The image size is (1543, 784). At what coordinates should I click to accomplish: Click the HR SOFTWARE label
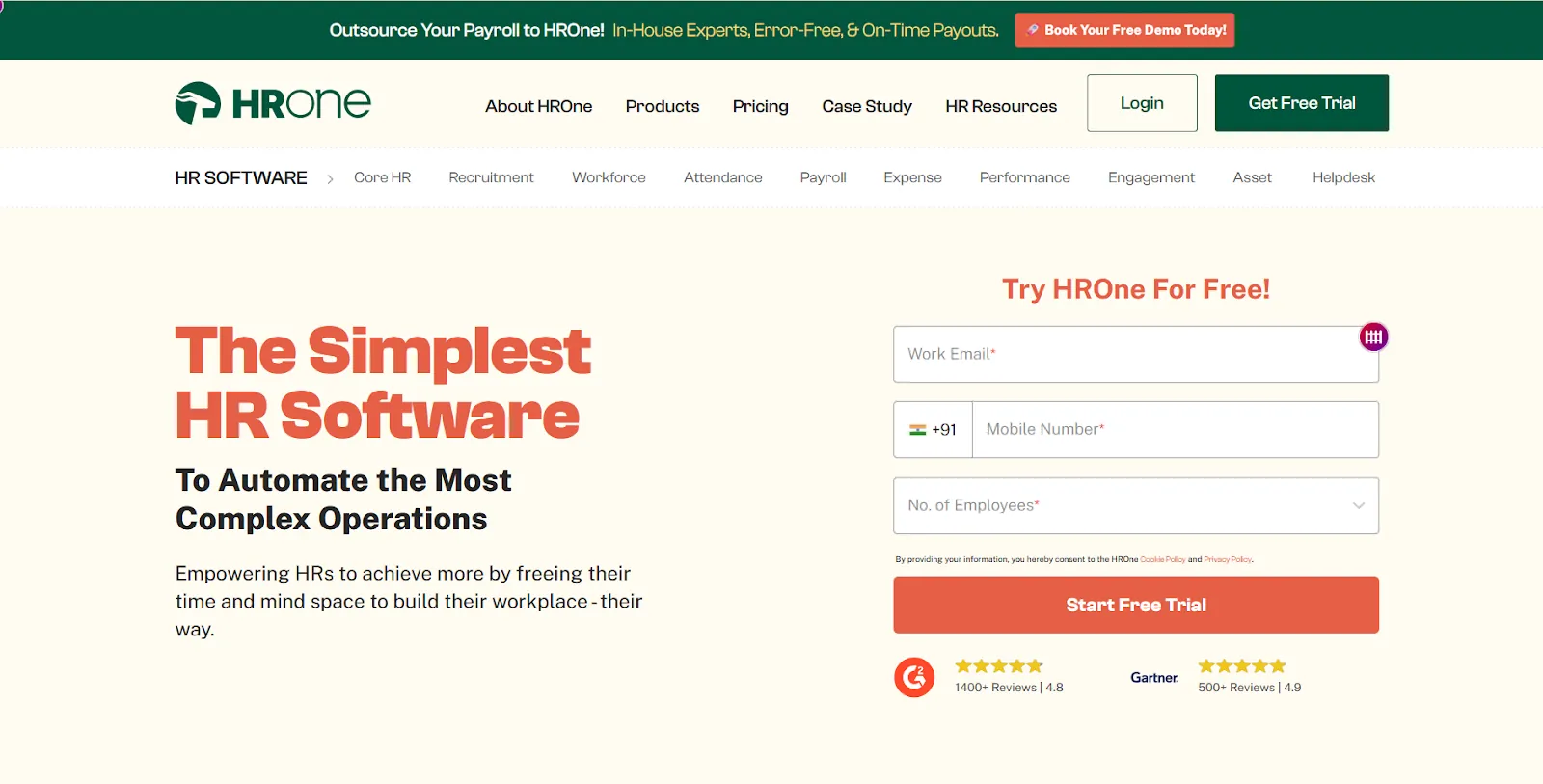(x=241, y=178)
